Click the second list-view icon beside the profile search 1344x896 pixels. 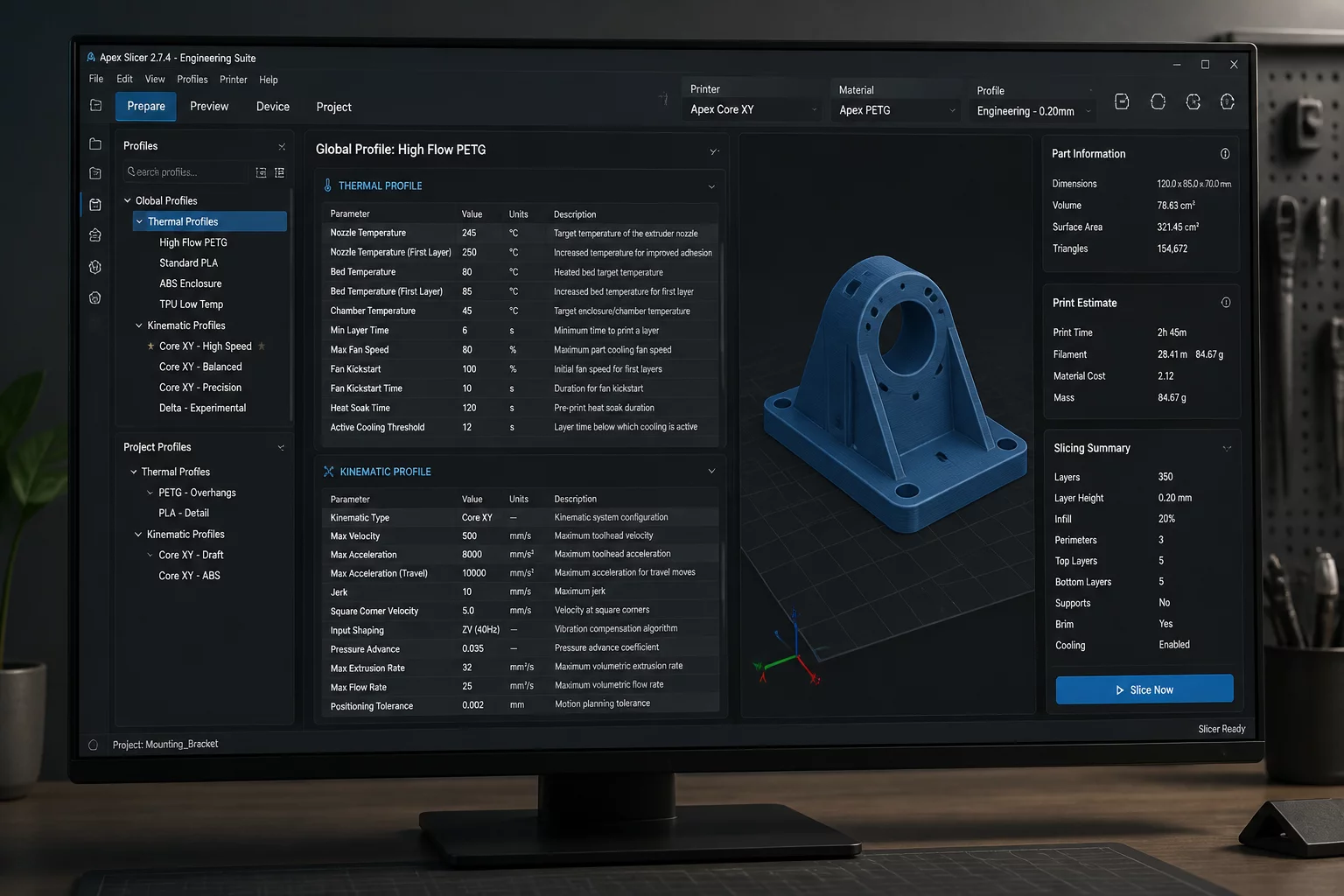(280, 173)
